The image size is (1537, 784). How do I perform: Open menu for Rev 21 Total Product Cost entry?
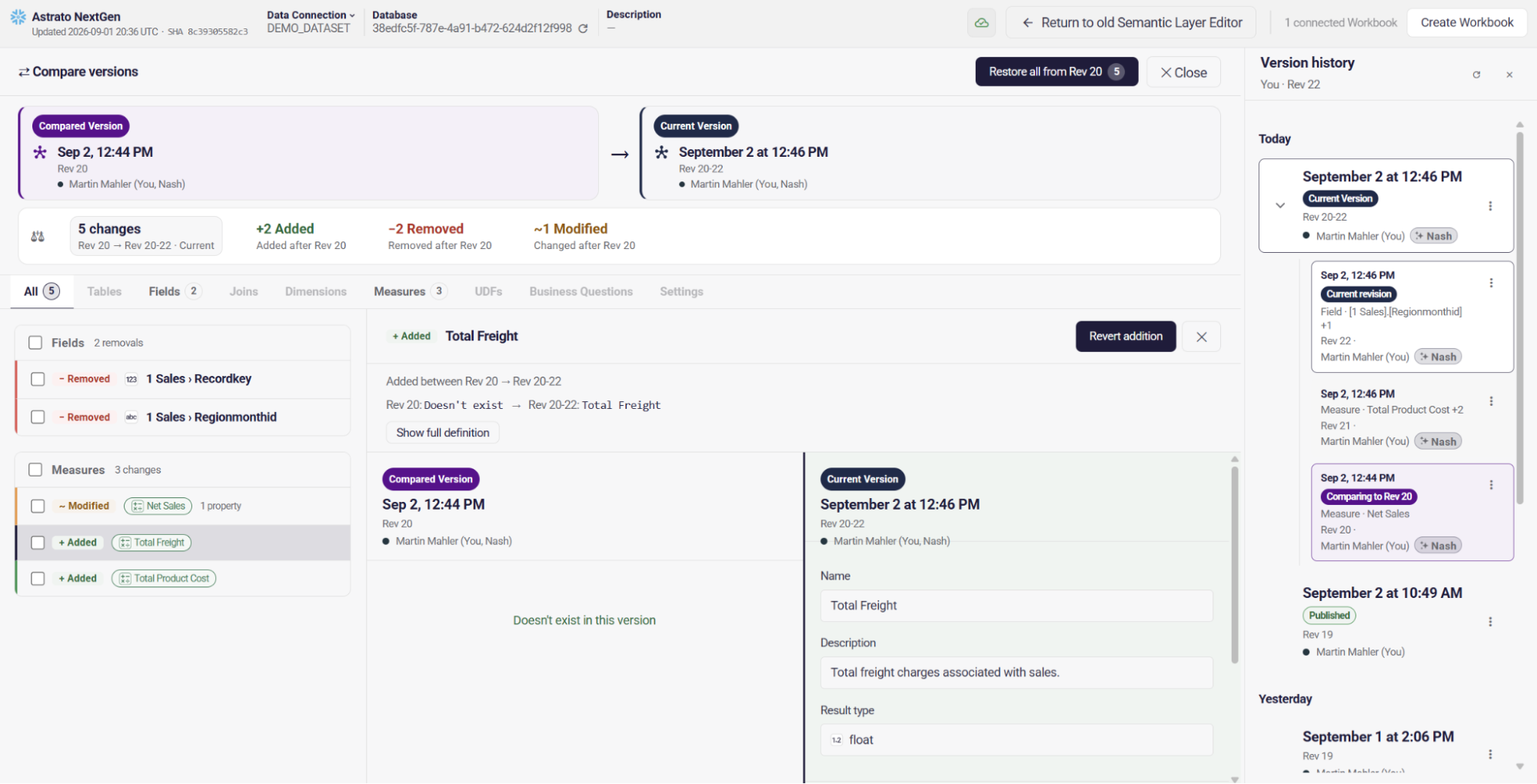(x=1491, y=401)
